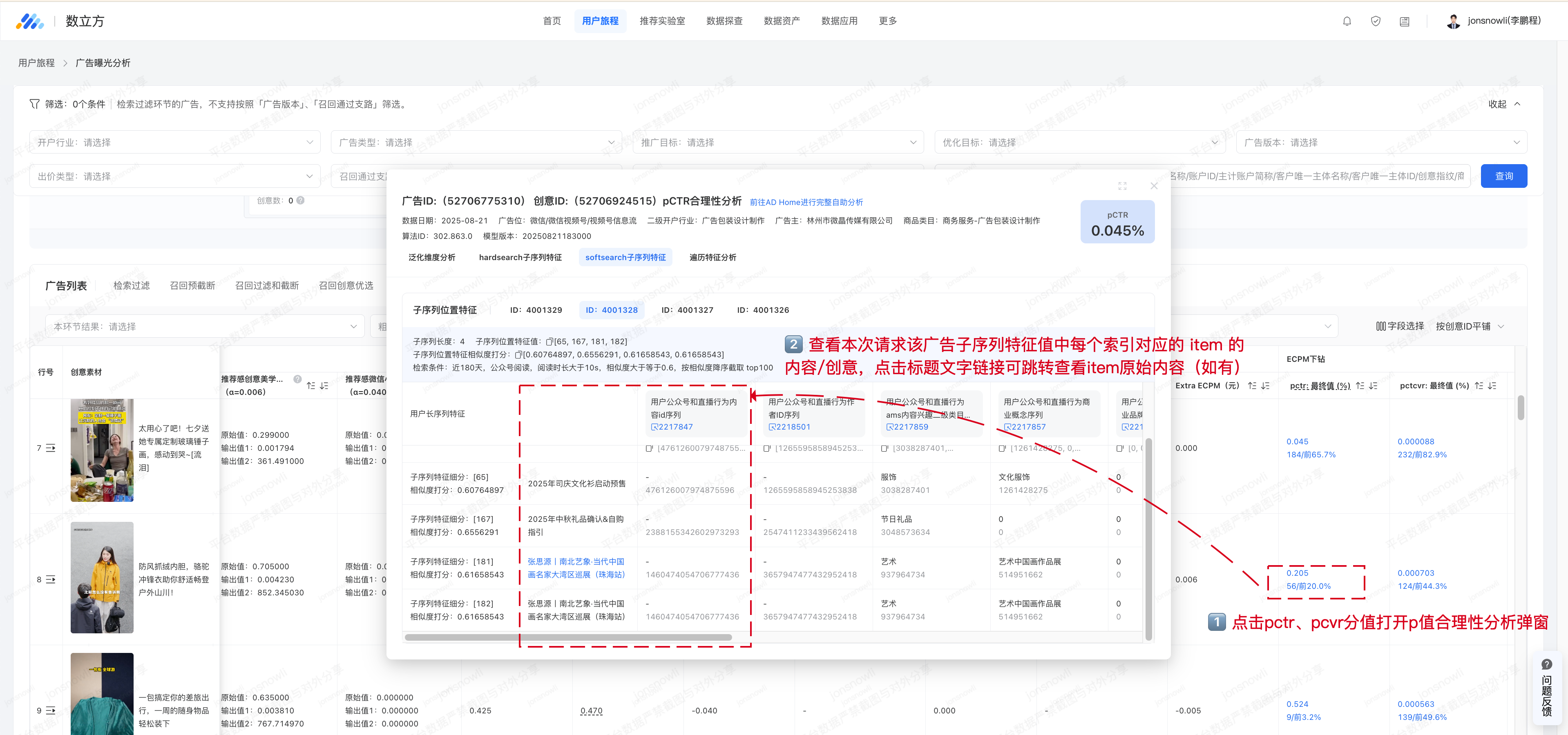
Task: Open the feature link 2217847
Action: (x=671, y=427)
